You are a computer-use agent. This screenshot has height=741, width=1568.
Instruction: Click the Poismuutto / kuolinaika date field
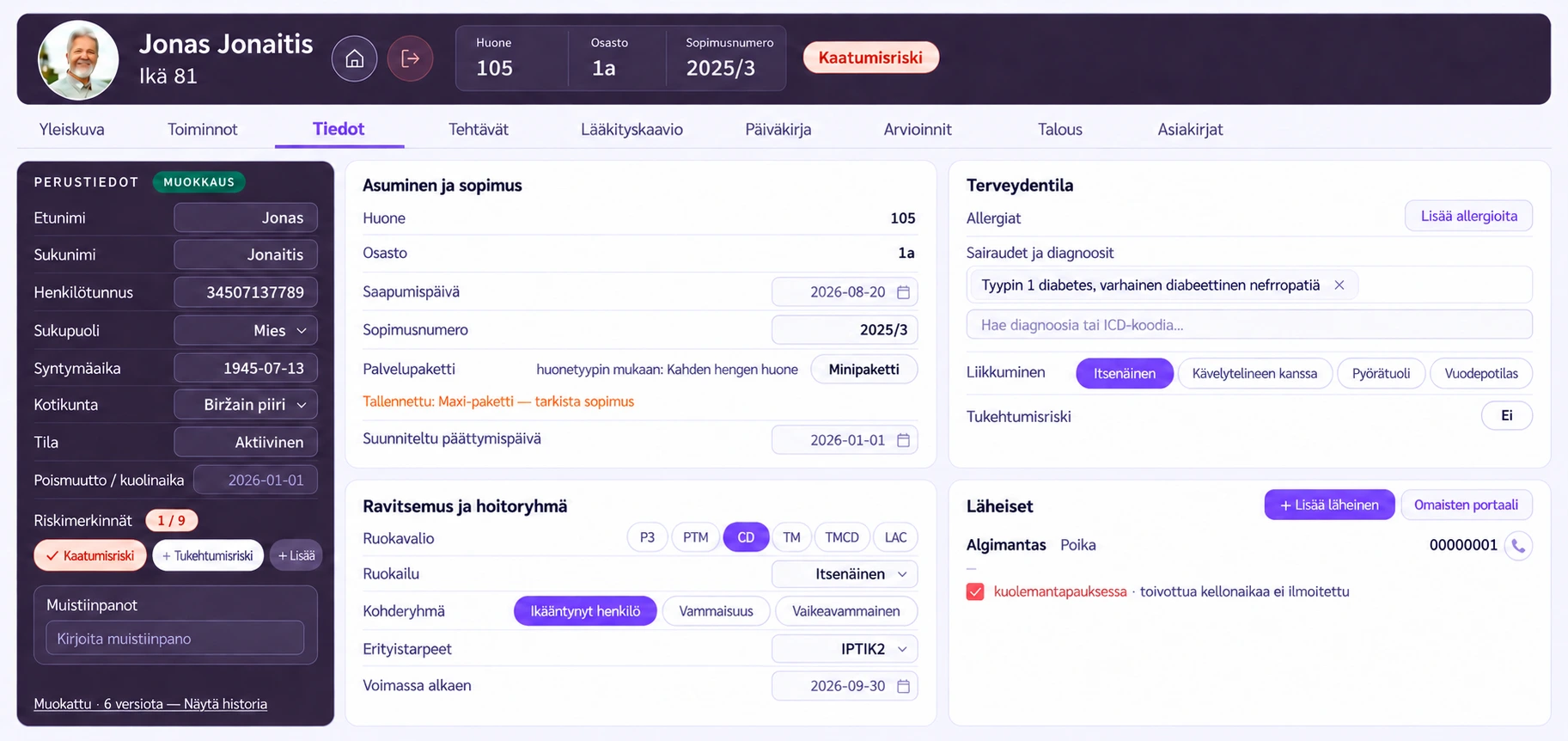tap(255, 480)
